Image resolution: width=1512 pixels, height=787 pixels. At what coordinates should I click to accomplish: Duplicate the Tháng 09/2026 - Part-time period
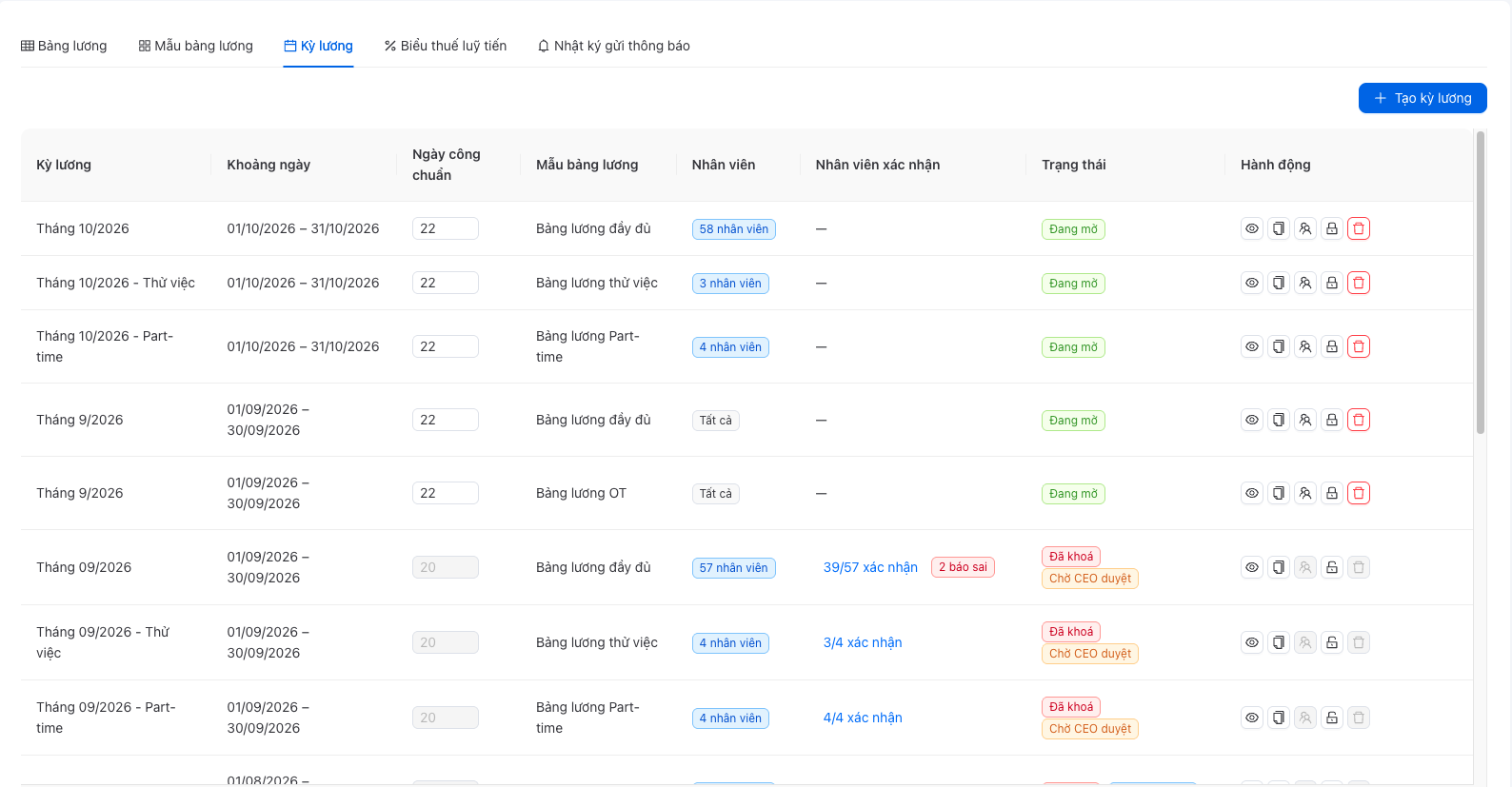click(x=1279, y=718)
